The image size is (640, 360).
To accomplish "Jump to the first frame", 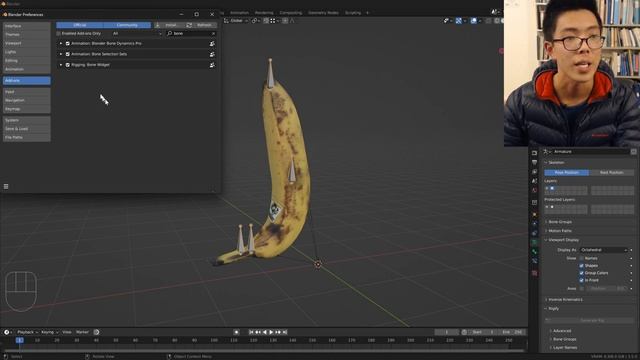I will (x=251, y=332).
